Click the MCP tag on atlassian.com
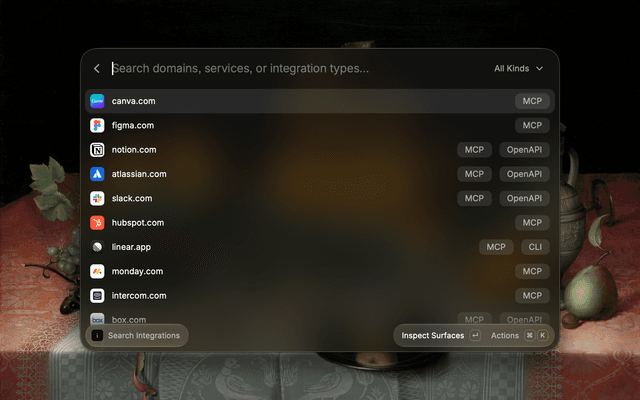The width and height of the screenshot is (640, 400). click(474, 174)
